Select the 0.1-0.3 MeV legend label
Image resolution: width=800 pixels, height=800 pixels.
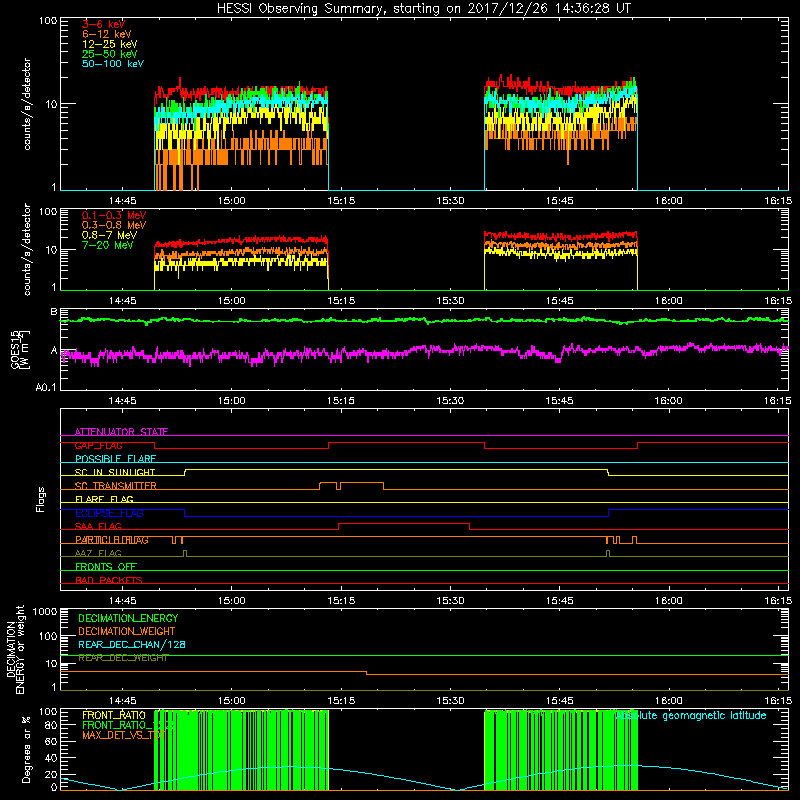[x=114, y=216]
